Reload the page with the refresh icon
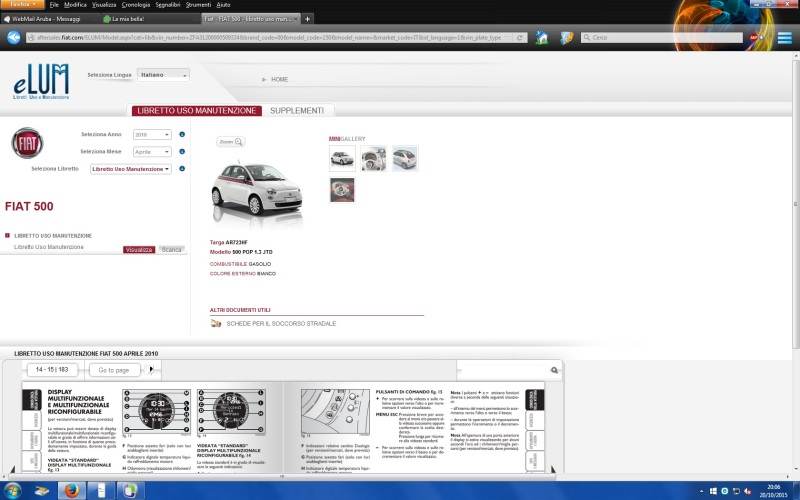800x500 pixels. click(x=519, y=38)
